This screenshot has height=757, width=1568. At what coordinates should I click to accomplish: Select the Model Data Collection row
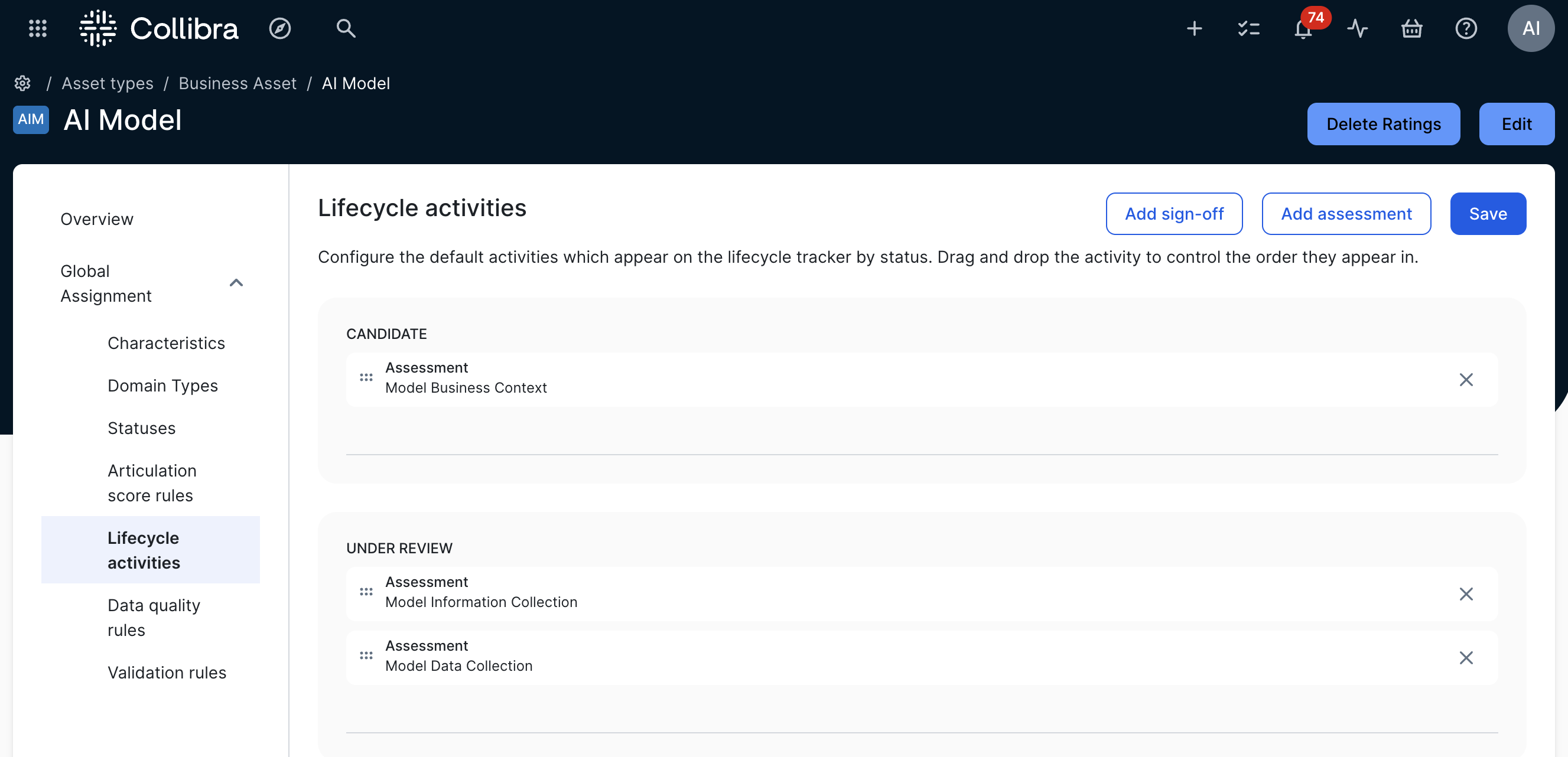pos(922,658)
